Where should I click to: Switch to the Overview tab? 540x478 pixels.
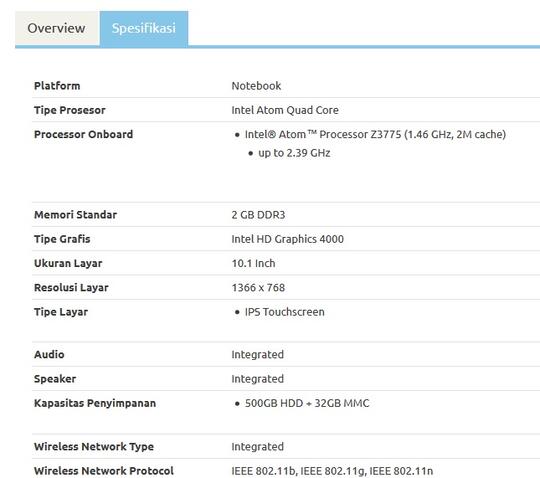coord(57,28)
